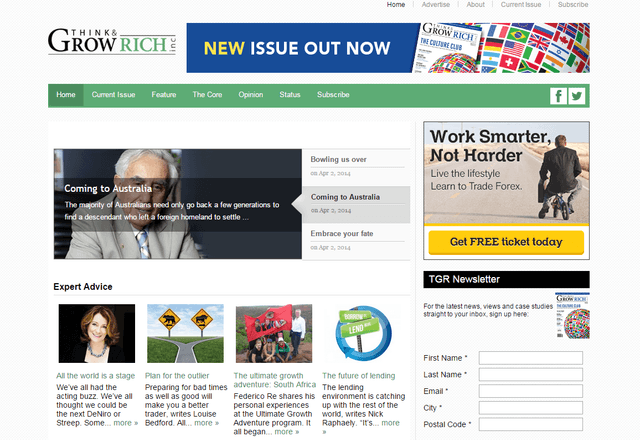Open Home in top utility menu
The height and width of the screenshot is (440, 640).
396,4
